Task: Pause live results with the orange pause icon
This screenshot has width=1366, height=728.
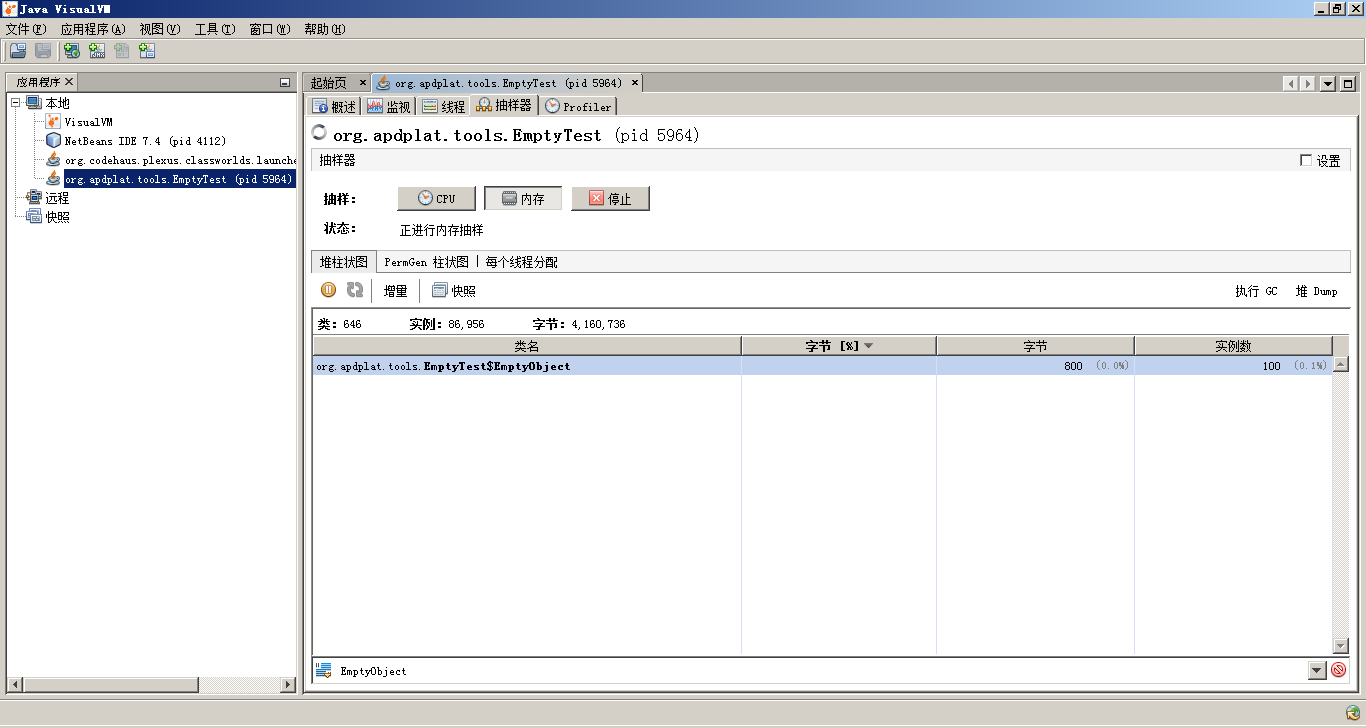Action: 328,290
